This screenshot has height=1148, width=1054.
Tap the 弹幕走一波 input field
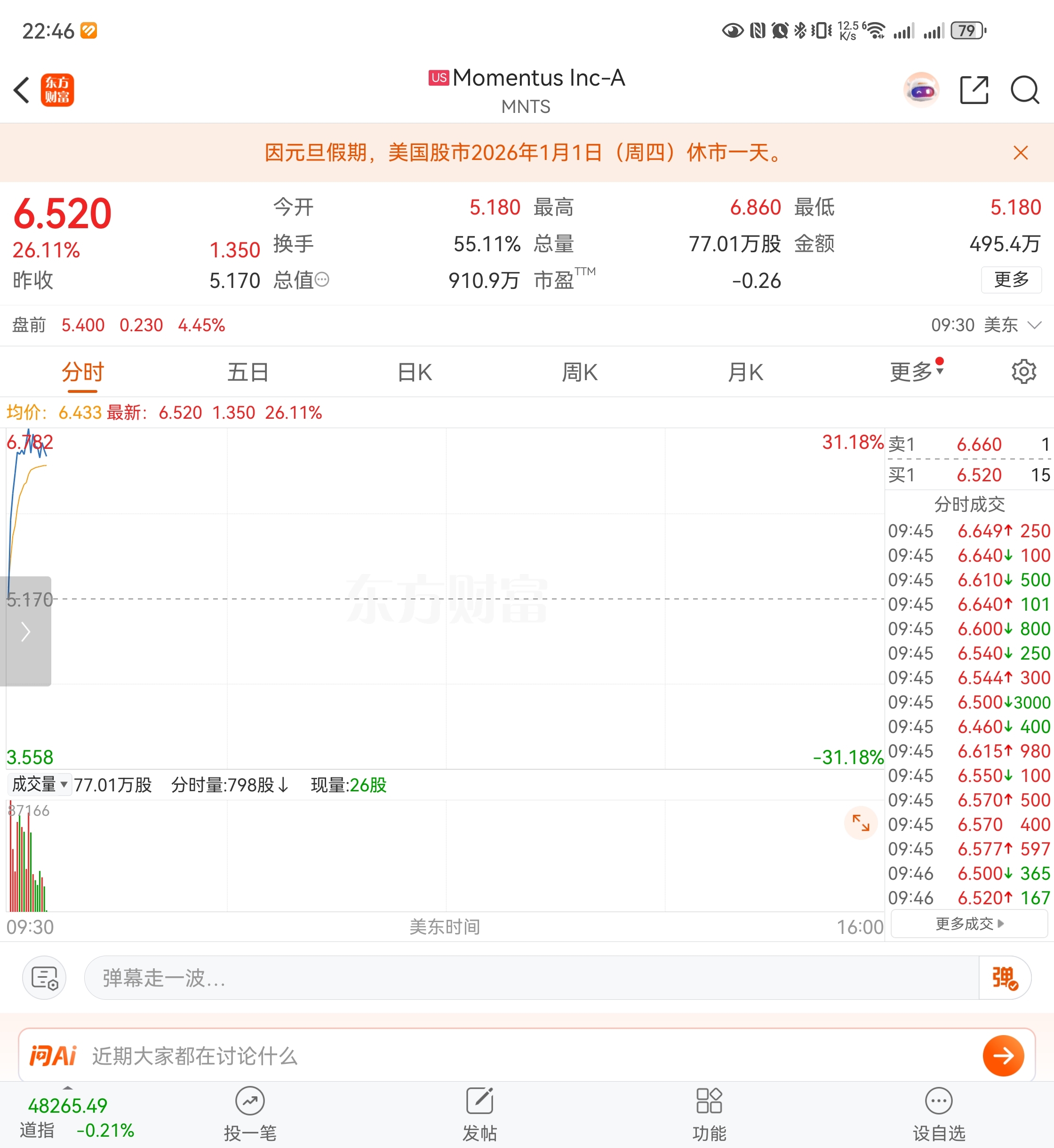pos(530,978)
